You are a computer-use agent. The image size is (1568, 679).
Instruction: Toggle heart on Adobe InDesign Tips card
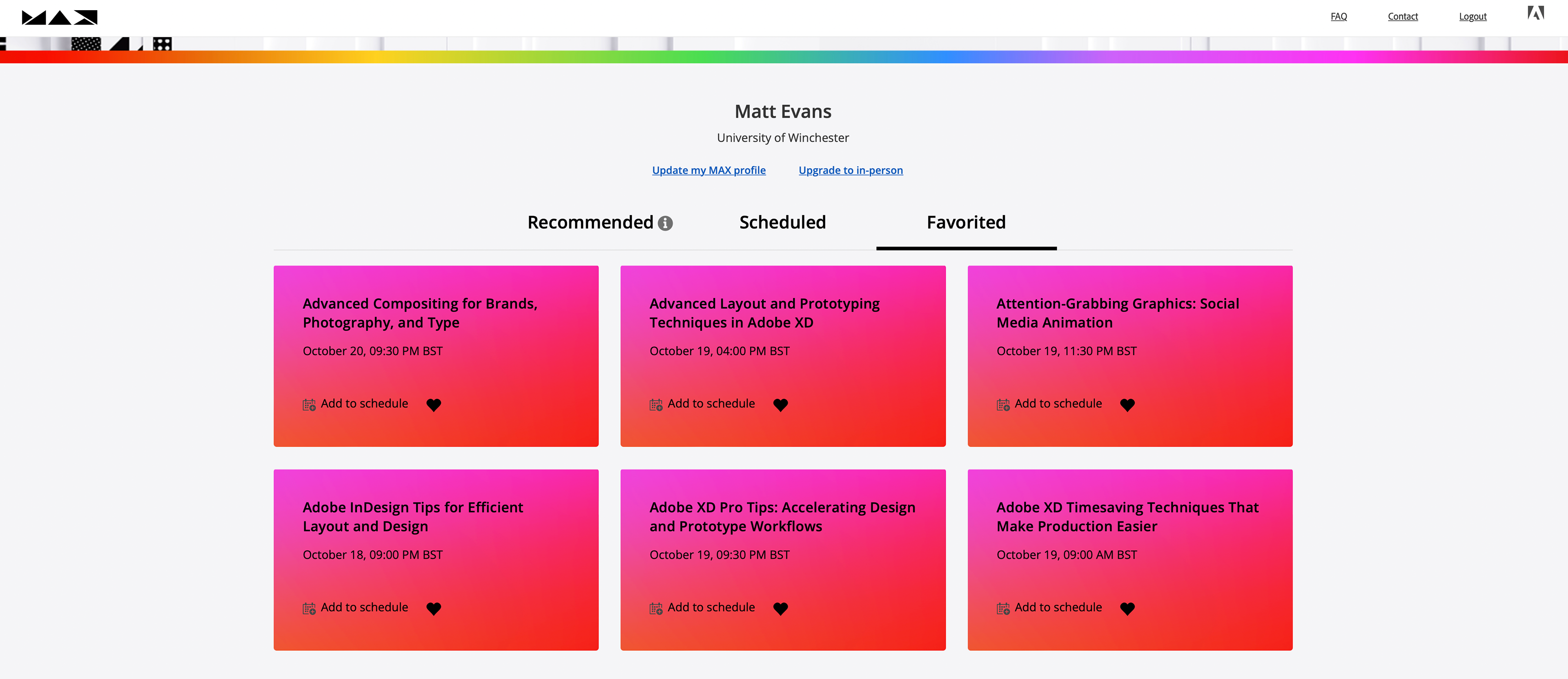click(x=433, y=608)
